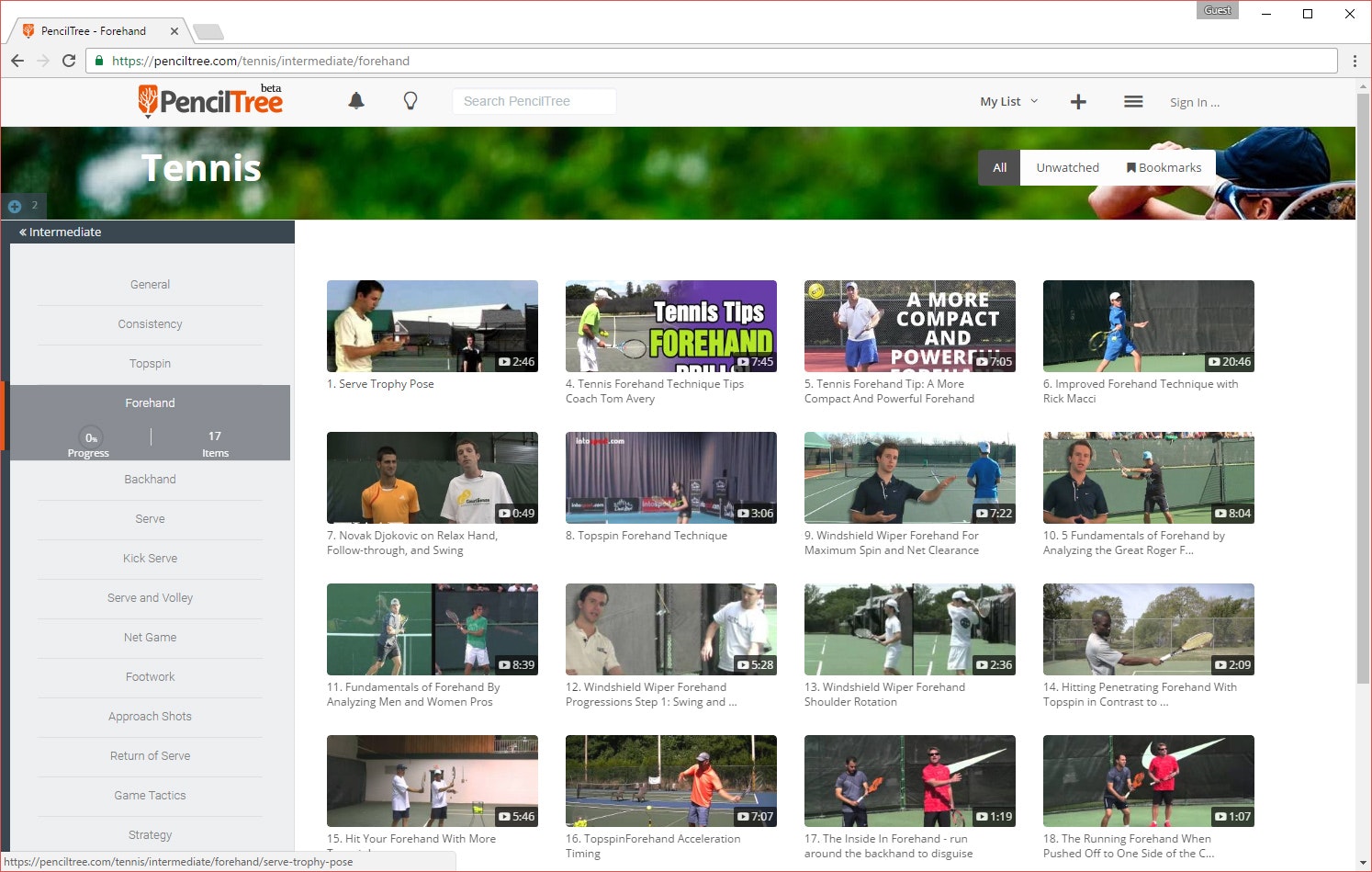The height and width of the screenshot is (872, 1372).
Task: Click title '13. Windshield Wiper Forehand Shoulder Rotation'
Action: pos(884,695)
